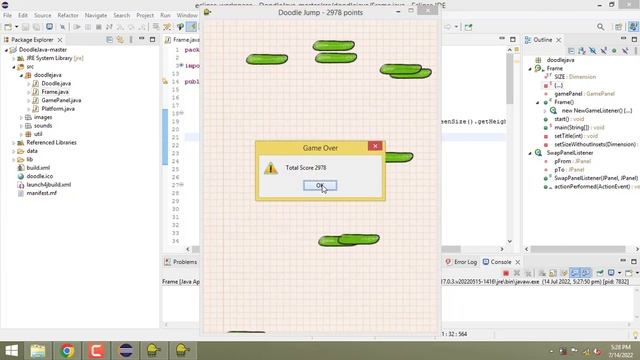The width and height of the screenshot is (640, 360).
Task: Expand JRE System Library node
Action: click(13, 58)
